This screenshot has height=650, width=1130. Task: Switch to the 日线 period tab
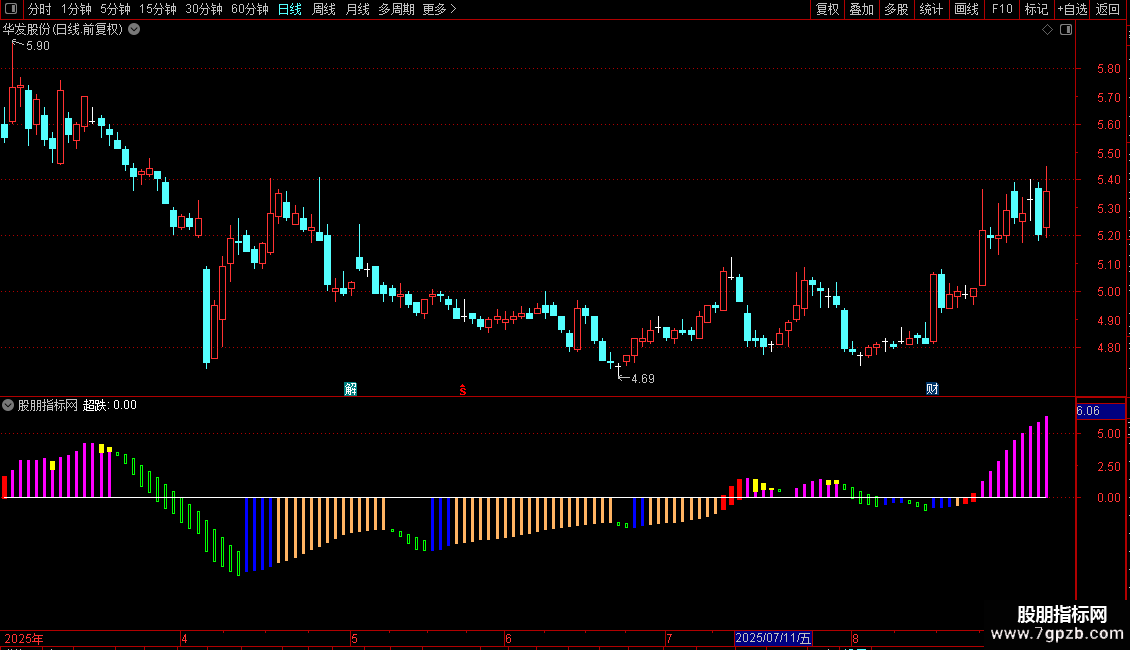(290, 9)
